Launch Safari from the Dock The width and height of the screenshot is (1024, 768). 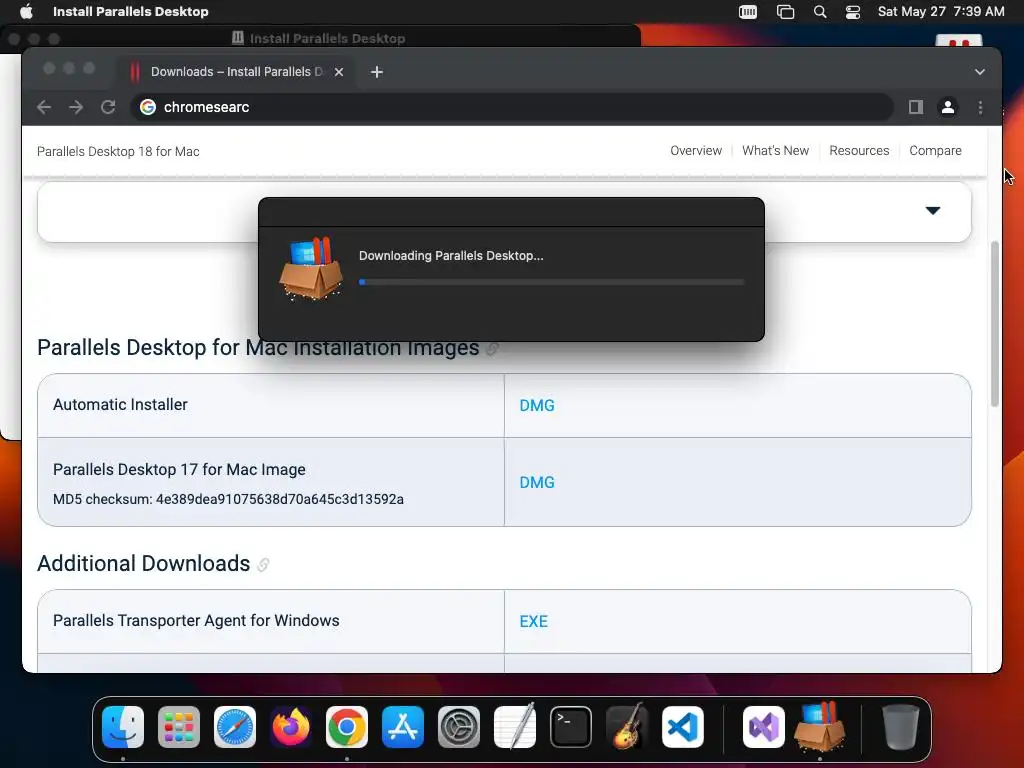pyautogui.click(x=235, y=727)
